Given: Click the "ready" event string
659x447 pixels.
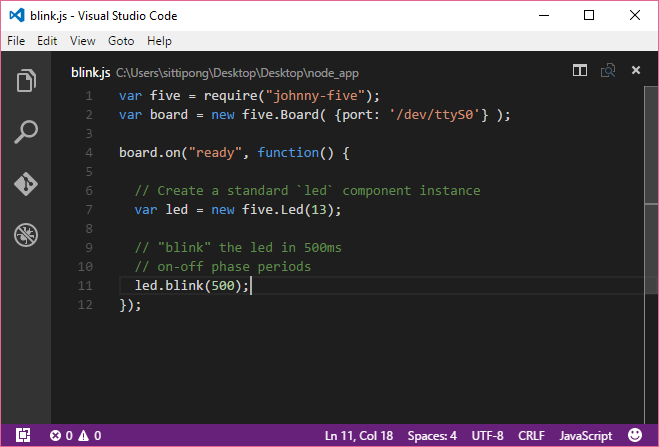Looking at the screenshot, I should [x=215, y=153].
